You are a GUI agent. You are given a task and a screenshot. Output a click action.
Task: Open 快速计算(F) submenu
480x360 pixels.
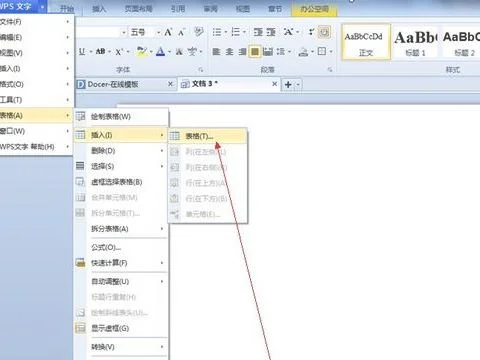pos(121,263)
